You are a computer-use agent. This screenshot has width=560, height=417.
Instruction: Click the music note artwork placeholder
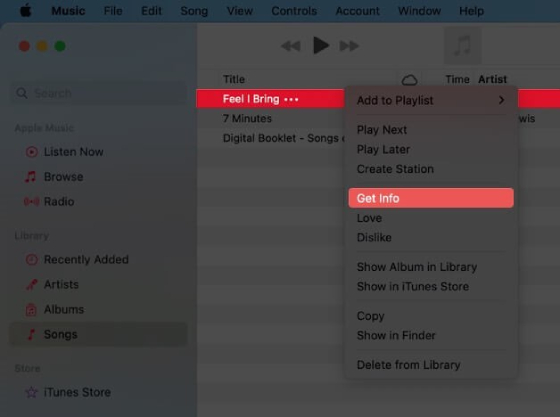click(462, 45)
